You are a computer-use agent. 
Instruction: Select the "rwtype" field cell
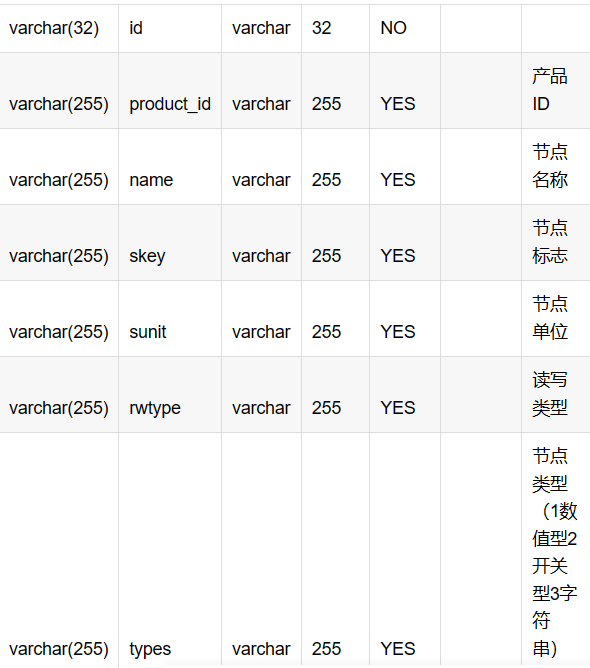pos(170,394)
